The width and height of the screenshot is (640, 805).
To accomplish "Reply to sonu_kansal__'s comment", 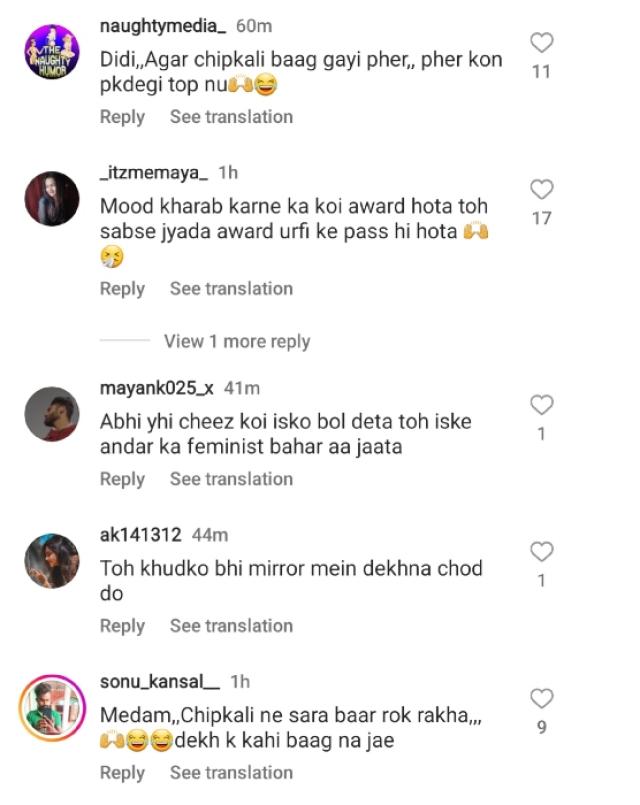I will click(x=122, y=773).
